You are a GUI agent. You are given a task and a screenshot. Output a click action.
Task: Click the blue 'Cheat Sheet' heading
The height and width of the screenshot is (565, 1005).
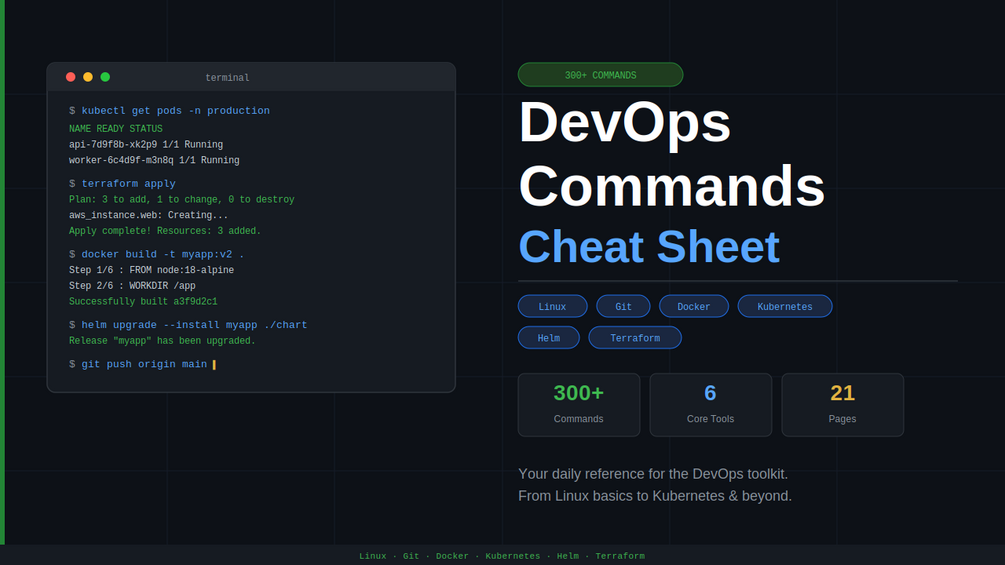click(649, 247)
